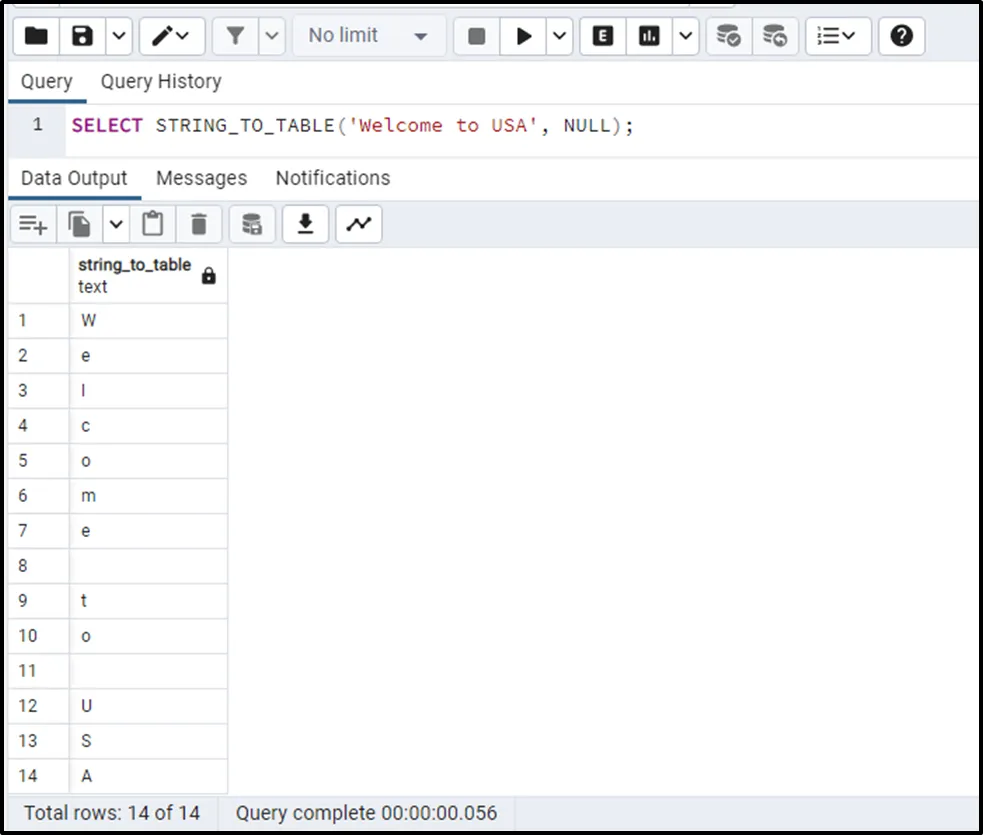Image resolution: width=983 pixels, height=835 pixels.
Task: Click the Commit database icon
Action: tap(729, 36)
